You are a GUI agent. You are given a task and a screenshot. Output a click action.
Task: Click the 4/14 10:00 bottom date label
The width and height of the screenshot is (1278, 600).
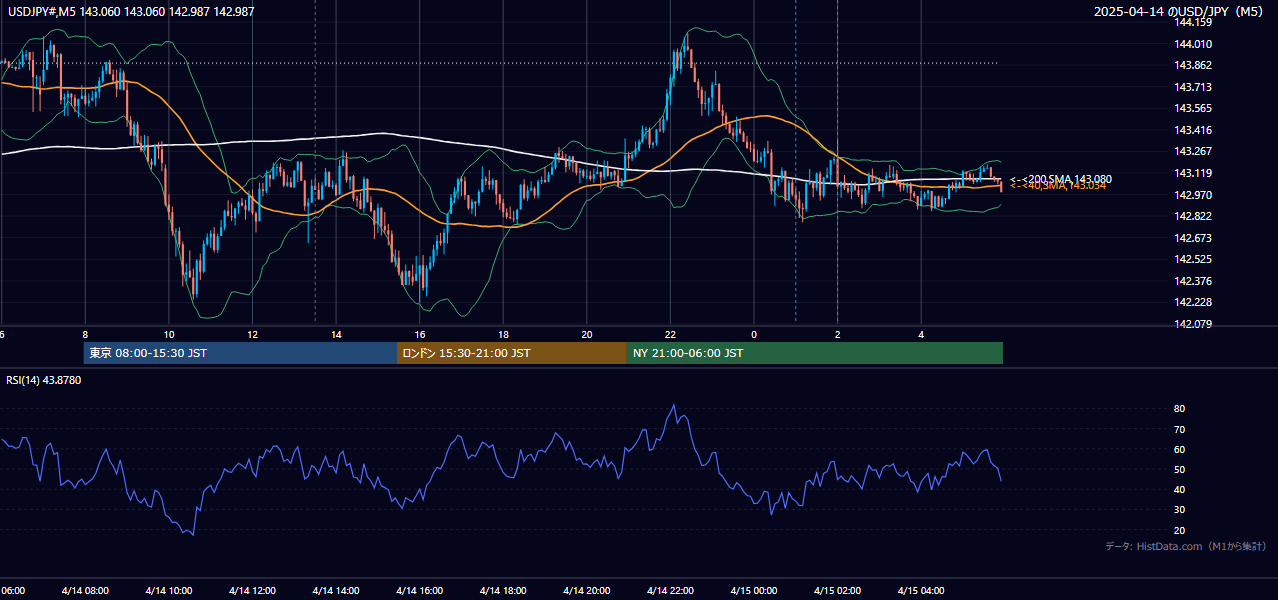[x=168, y=591]
